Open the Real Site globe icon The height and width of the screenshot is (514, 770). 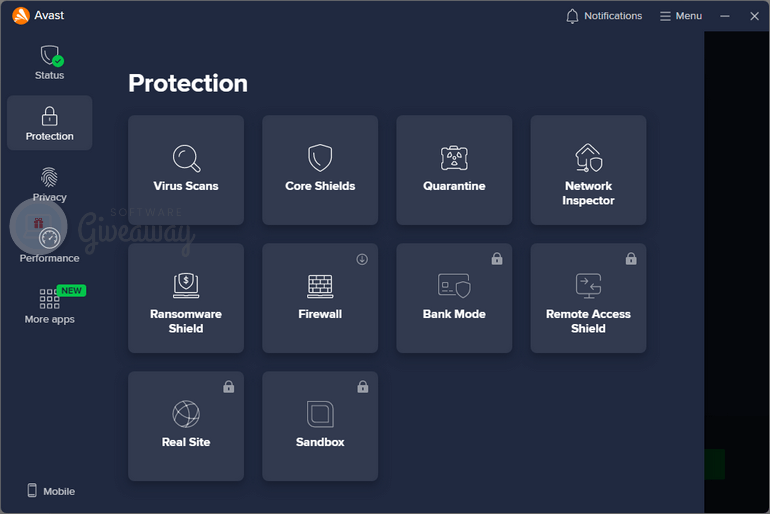[186, 414]
